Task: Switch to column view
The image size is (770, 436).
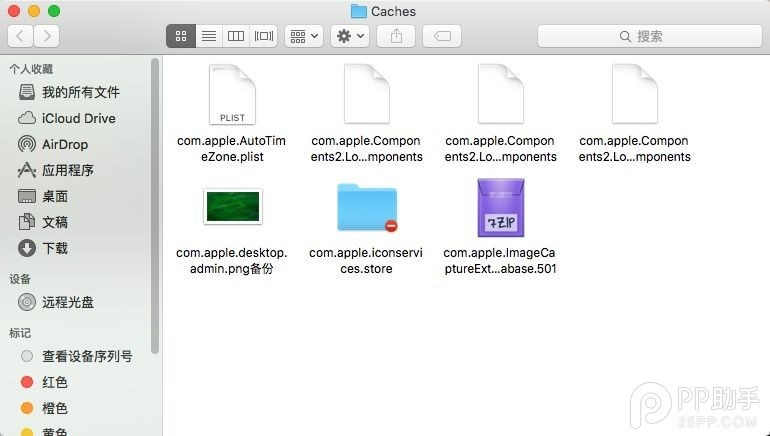Action: (236, 36)
